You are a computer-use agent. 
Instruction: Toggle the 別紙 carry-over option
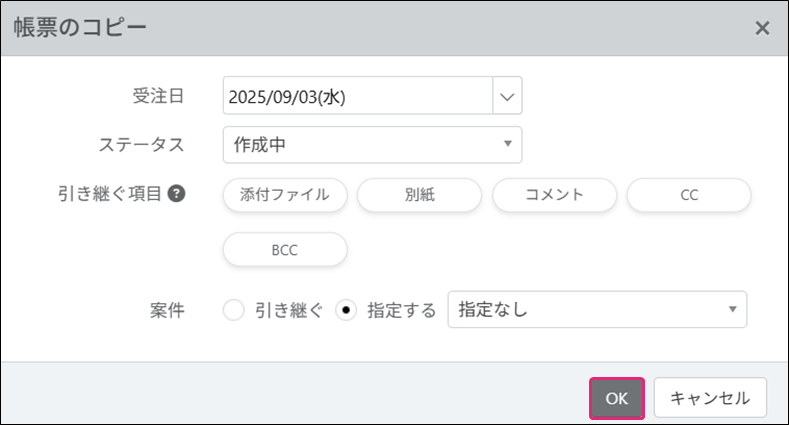pos(419,195)
